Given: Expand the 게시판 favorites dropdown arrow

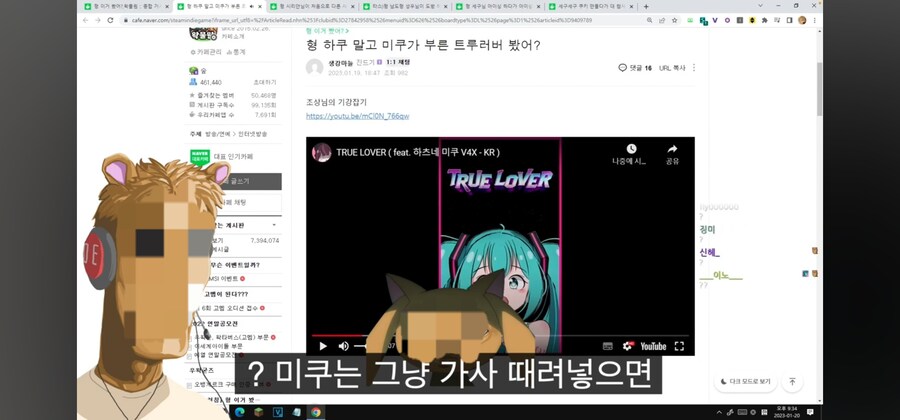Looking at the screenshot, I should pyautogui.click(x=274, y=225).
